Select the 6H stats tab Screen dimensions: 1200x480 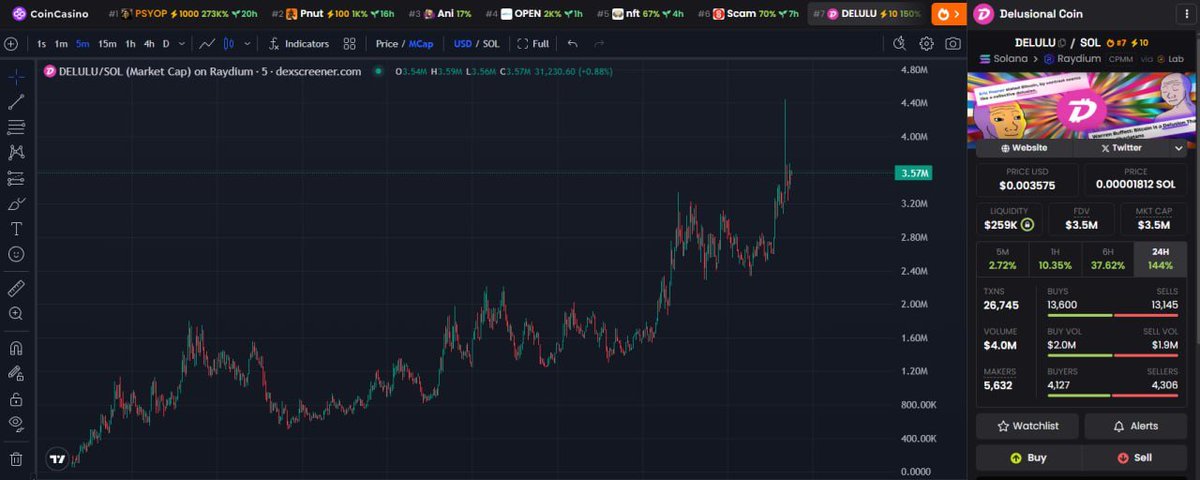tap(1108, 259)
